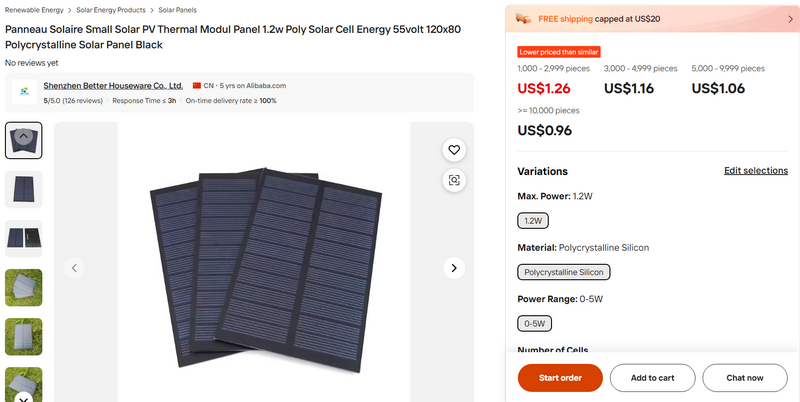Viewport: 800px width, 402px height.
Task: Navigate to Solar Energy Products breadcrumb
Action: click(111, 9)
